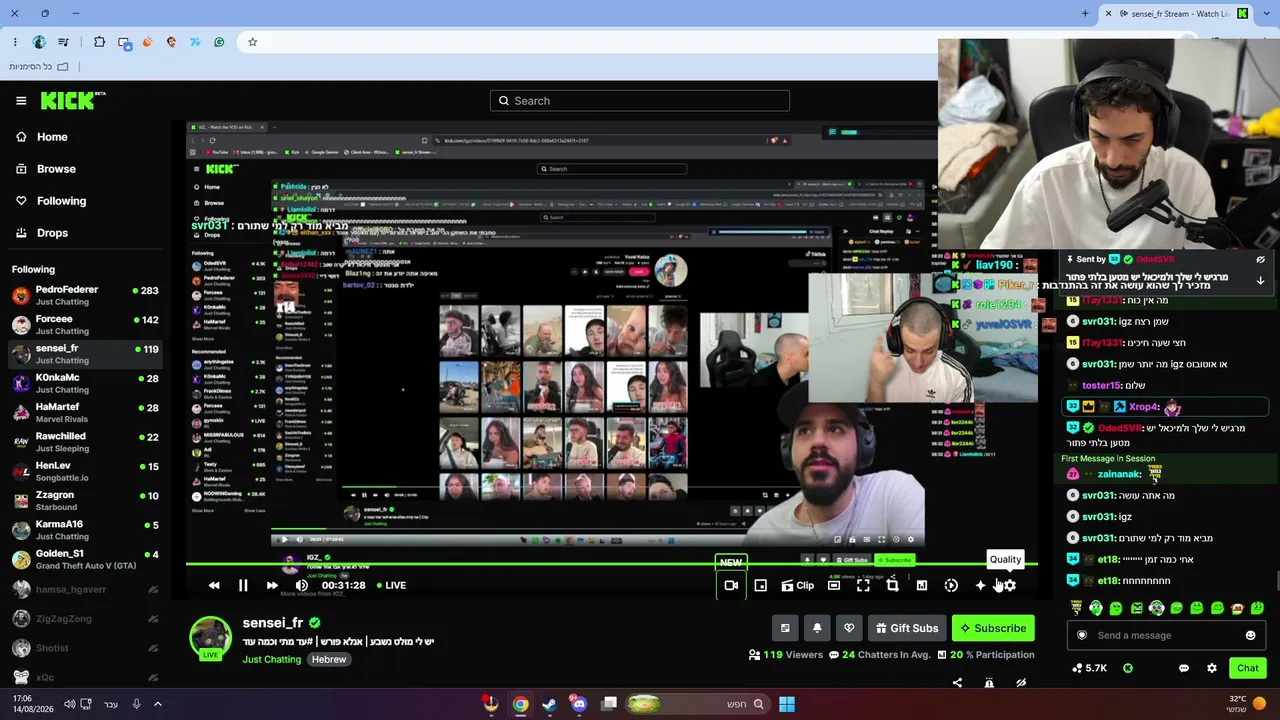Share the stream via share icon
This screenshot has height=720, width=1280.
click(957, 683)
